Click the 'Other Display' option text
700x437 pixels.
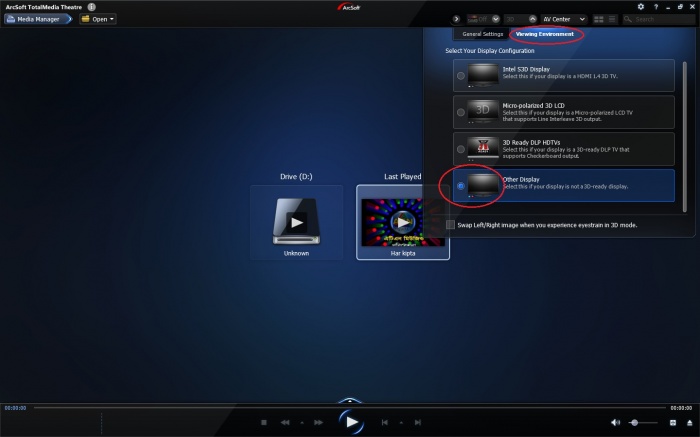pos(521,179)
